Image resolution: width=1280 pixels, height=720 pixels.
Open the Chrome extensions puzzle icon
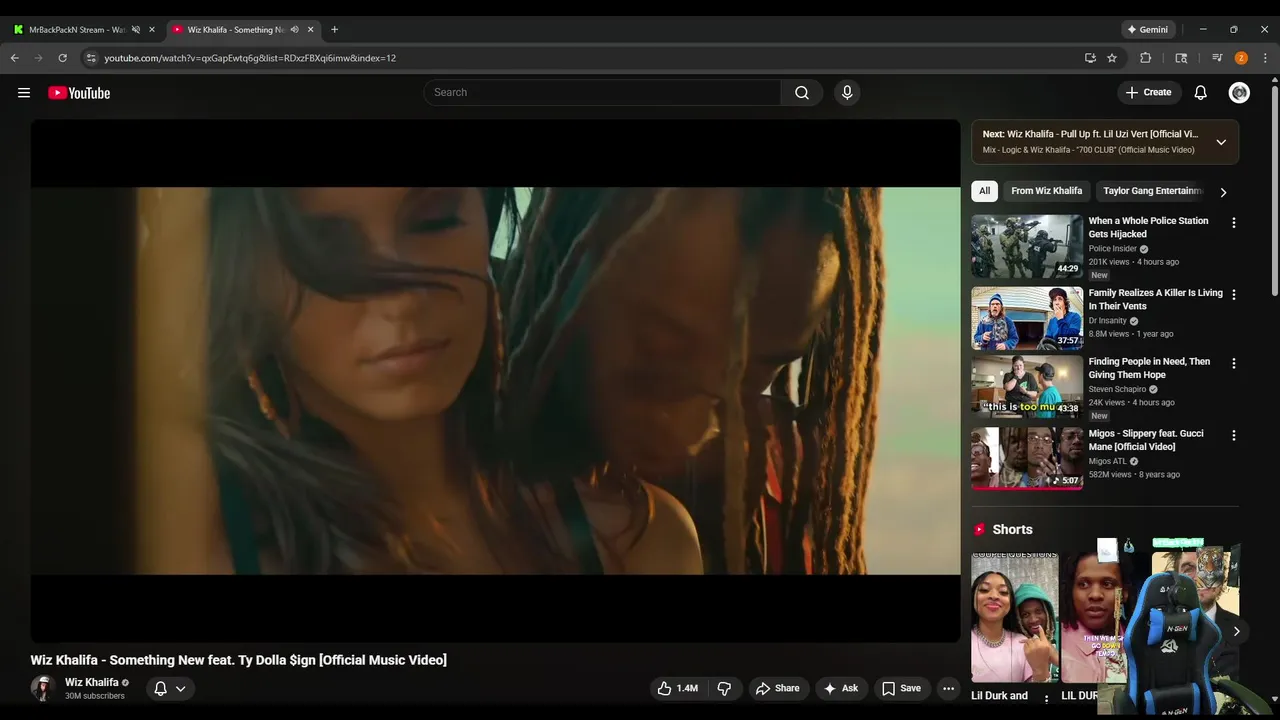1146,58
